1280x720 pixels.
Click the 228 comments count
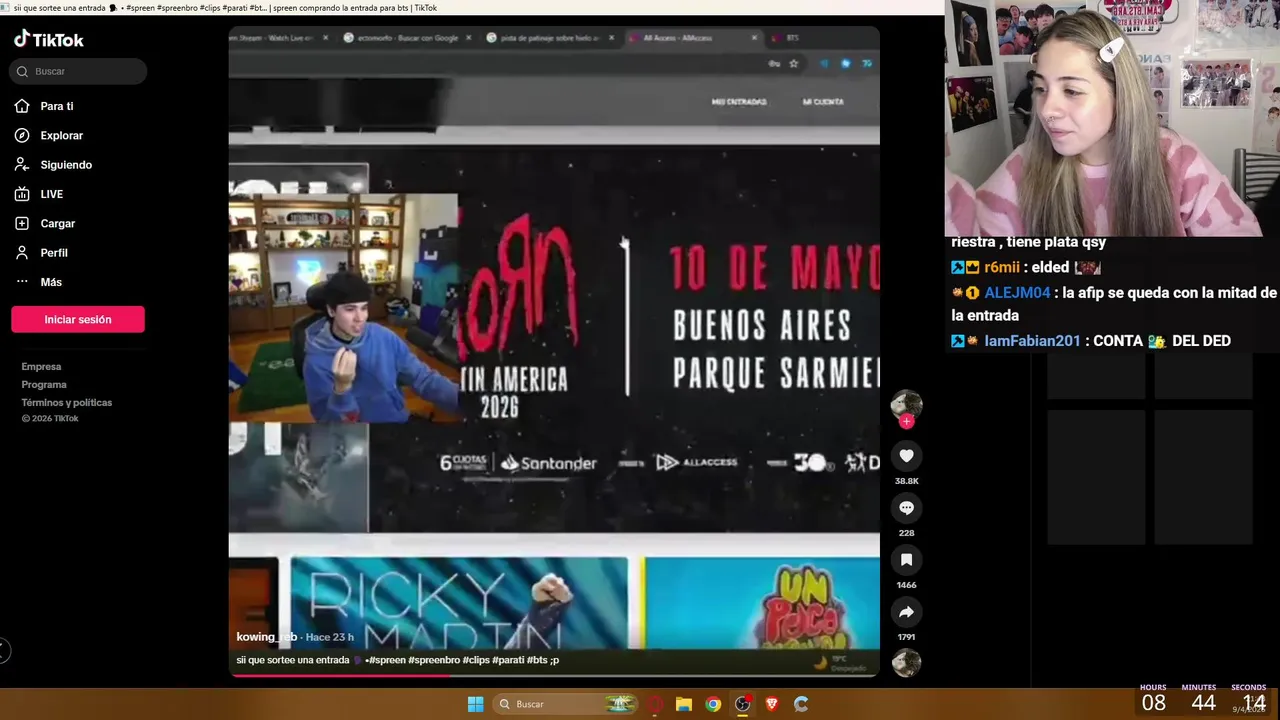click(x=906, y=533)
